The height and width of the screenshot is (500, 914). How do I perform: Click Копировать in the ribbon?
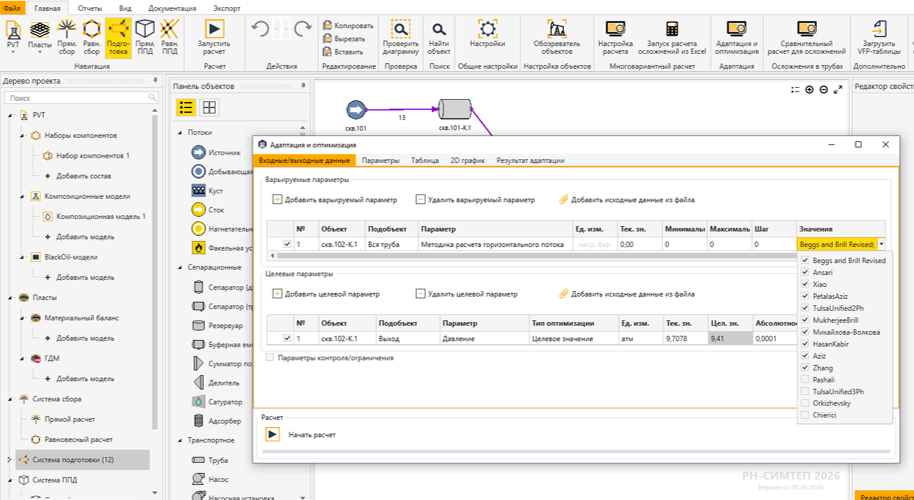pyautogui.click(x=348, y=26)
